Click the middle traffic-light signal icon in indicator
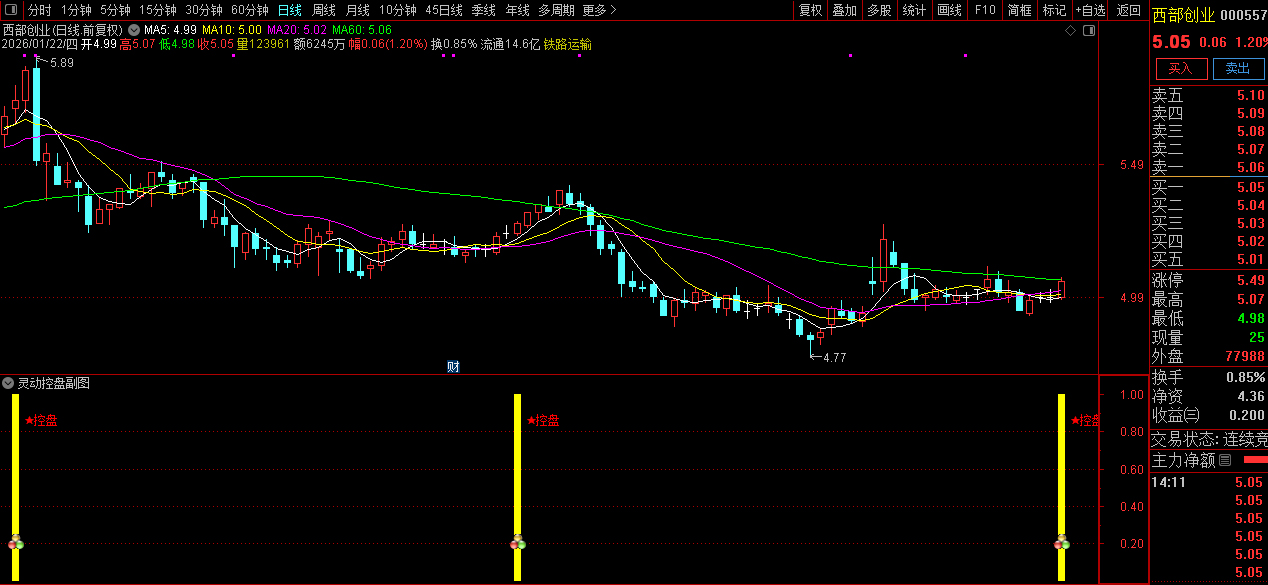 517,543
